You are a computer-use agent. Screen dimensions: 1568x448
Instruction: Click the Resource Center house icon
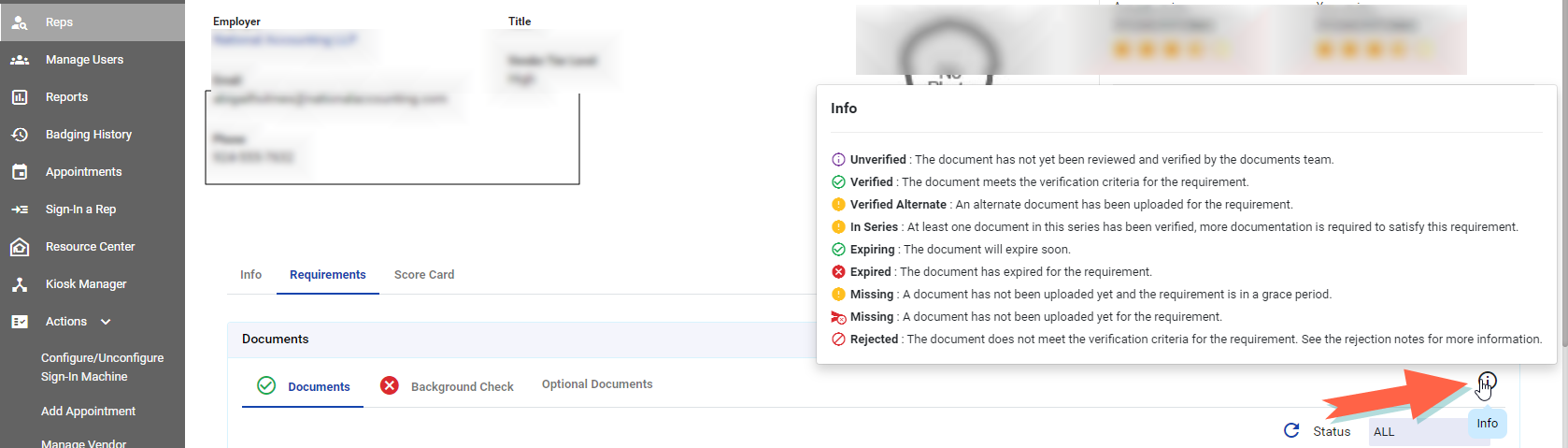click(20, 247)
